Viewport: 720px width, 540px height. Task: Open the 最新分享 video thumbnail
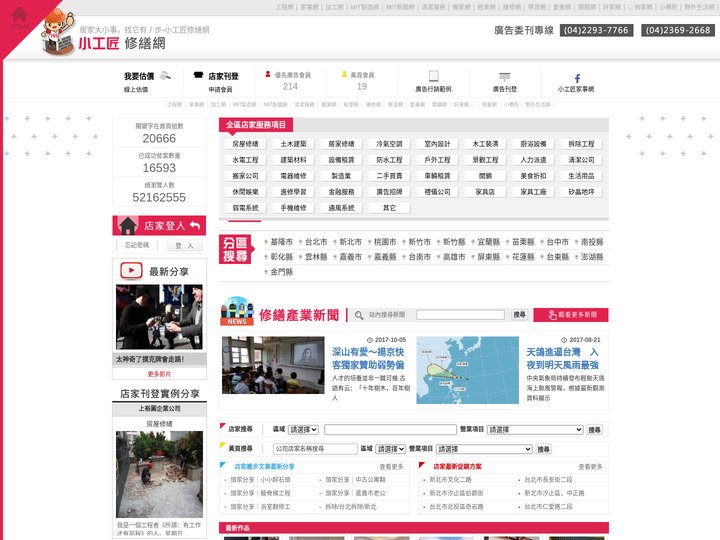[x=159, y=317]
